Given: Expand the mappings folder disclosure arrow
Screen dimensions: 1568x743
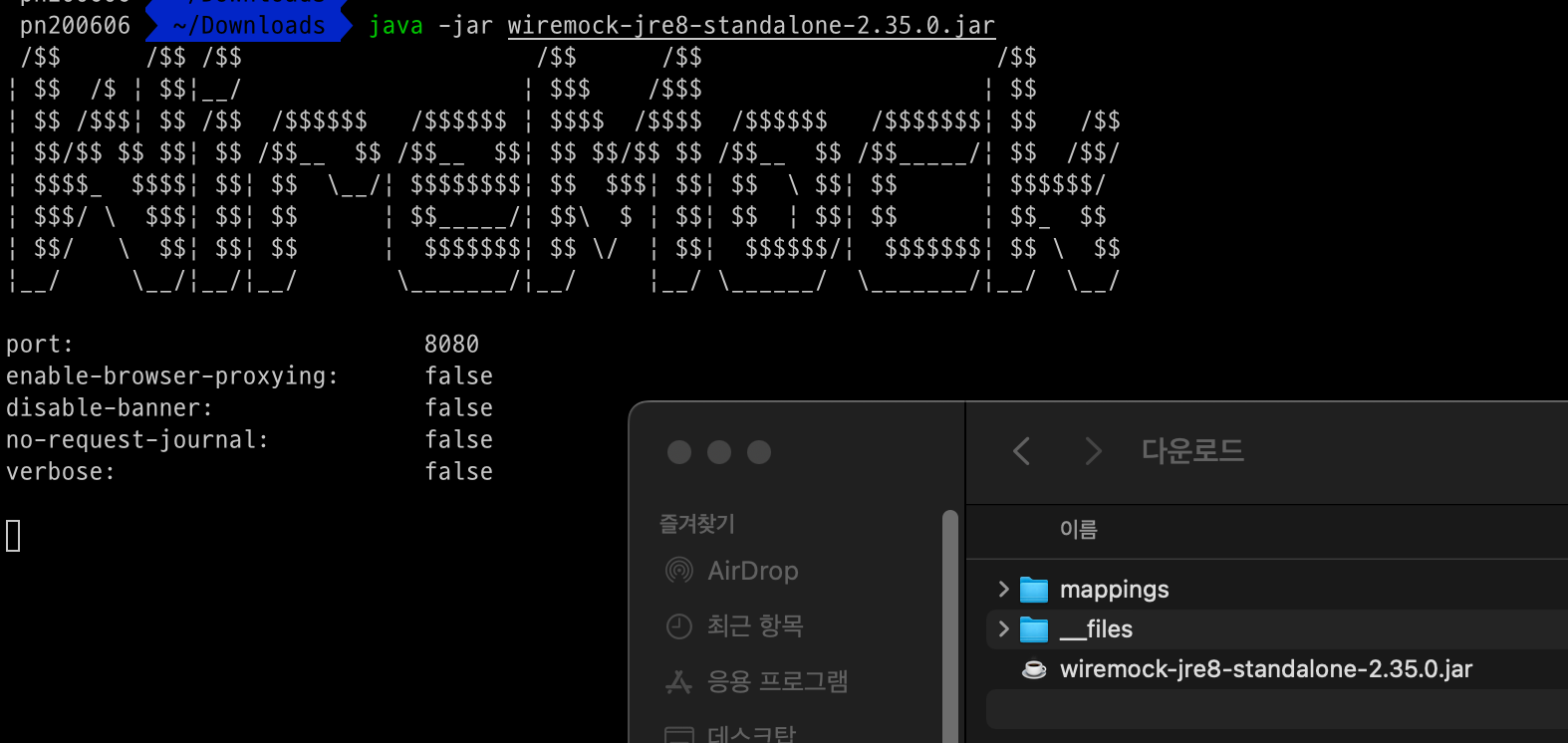Looking at the screenshot, I should tap(1003, 590).
